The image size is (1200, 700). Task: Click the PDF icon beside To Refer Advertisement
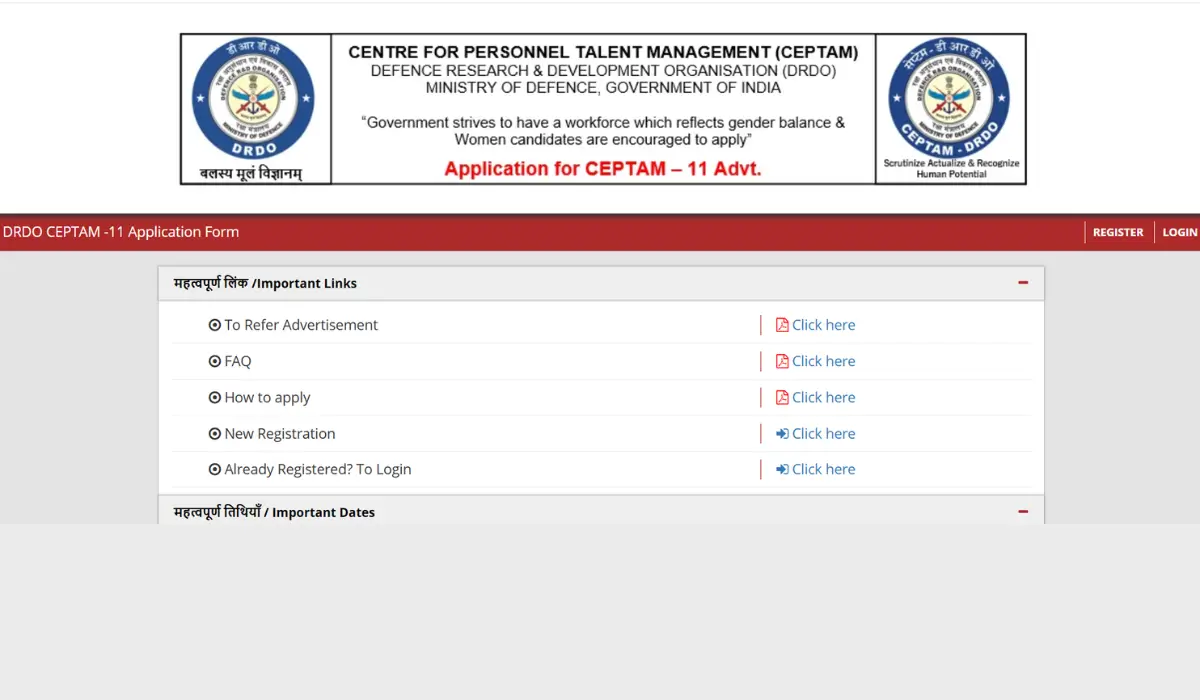coord(781,324)
